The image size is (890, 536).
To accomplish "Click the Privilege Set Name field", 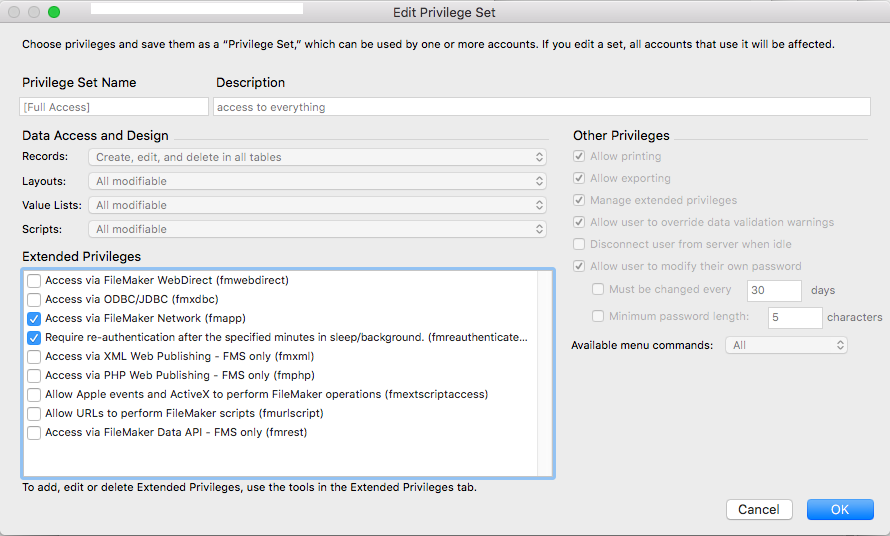I will coord(114,107).
